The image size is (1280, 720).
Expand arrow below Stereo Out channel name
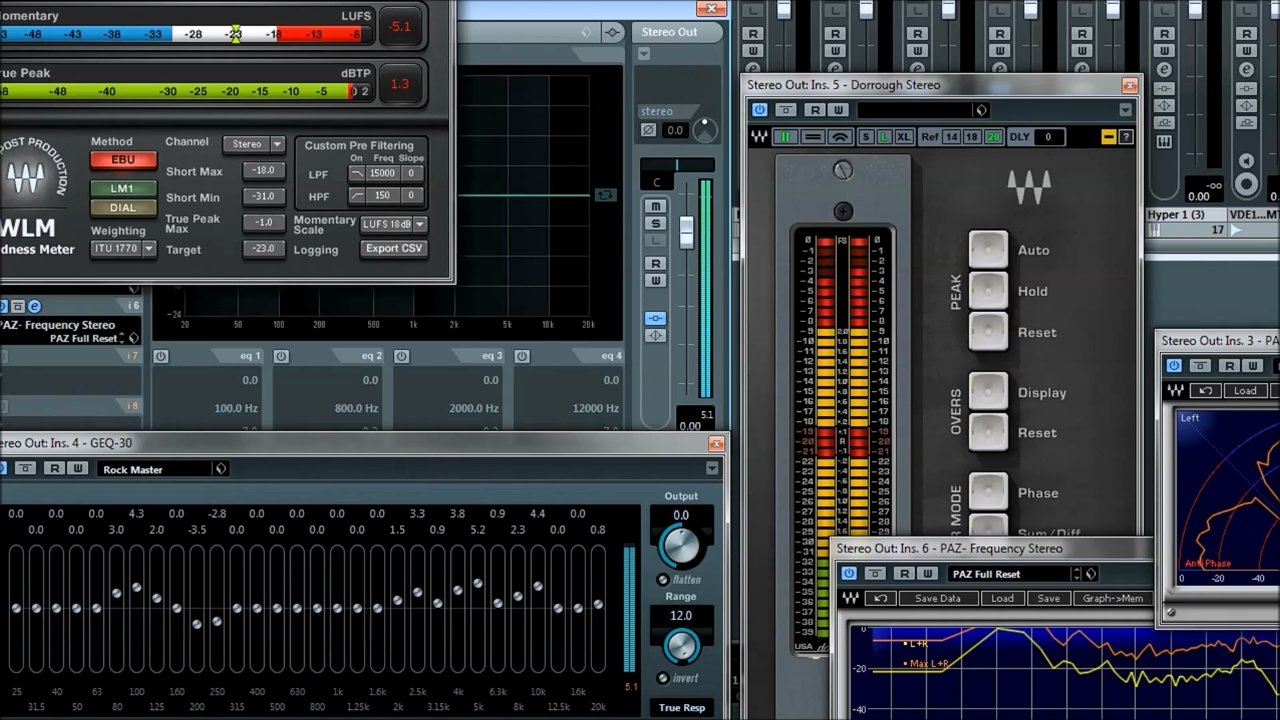point(644,53)
